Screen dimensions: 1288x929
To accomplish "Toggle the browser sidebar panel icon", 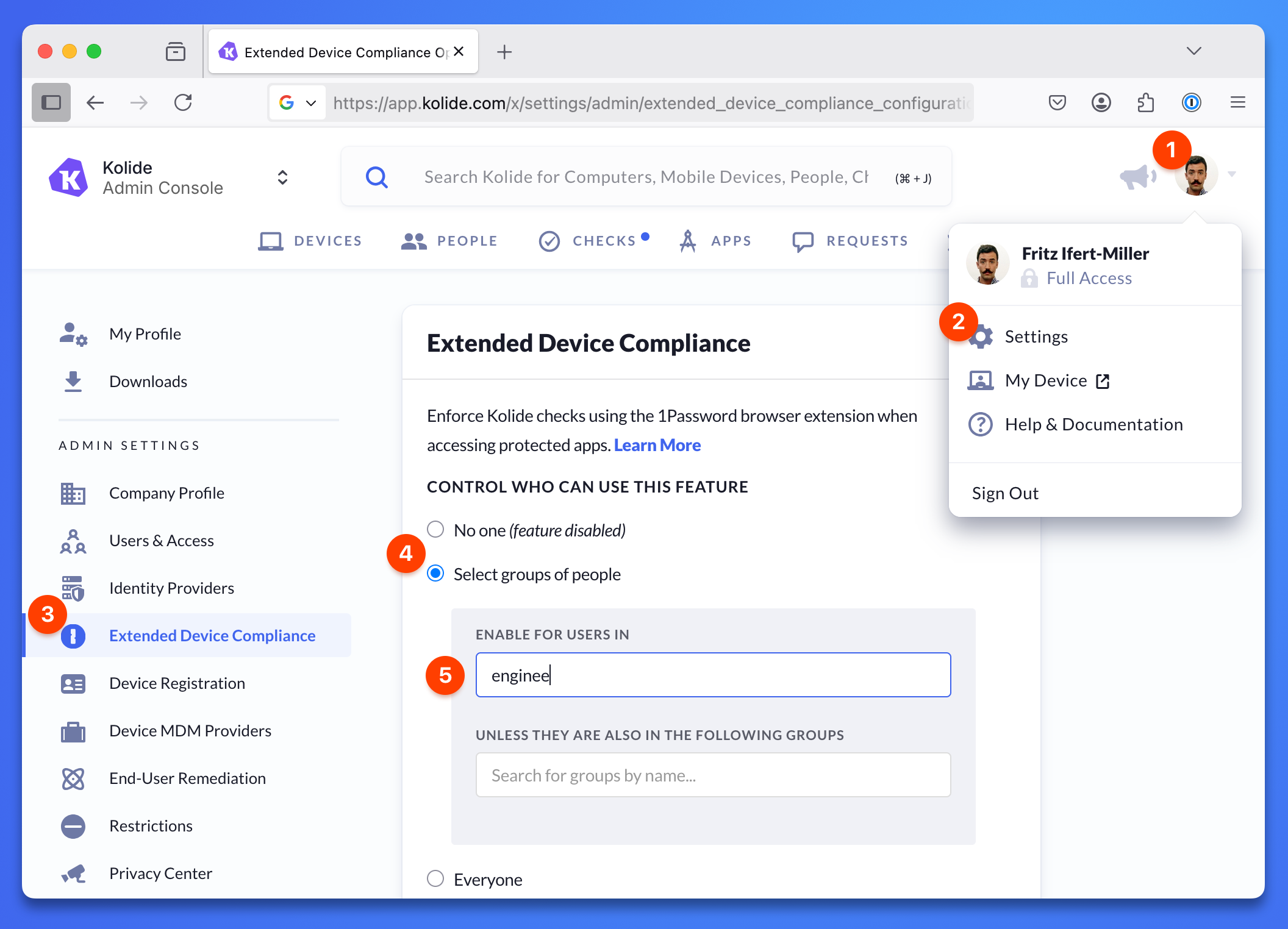I will (x=51, y=102).
